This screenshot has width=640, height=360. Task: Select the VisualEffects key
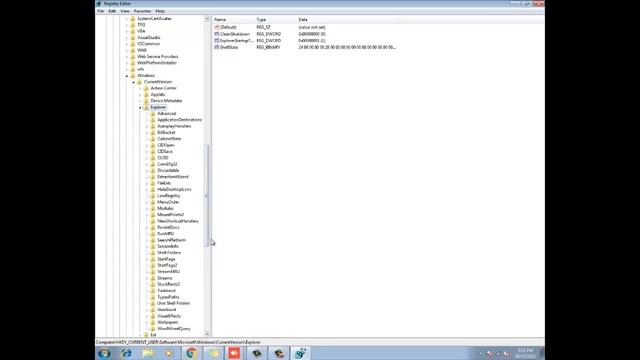pos(169,316)
